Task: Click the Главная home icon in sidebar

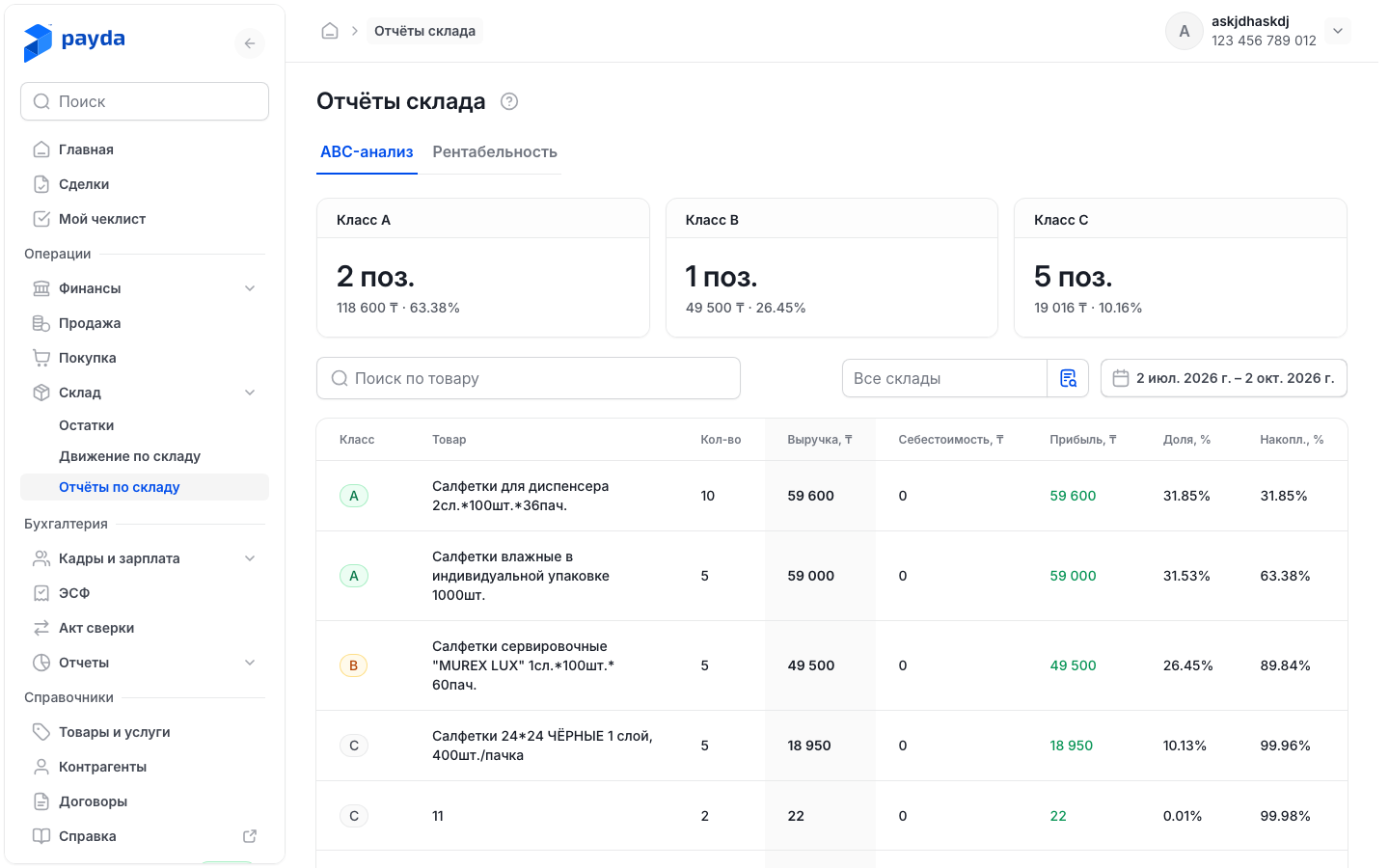Action: 41,149
